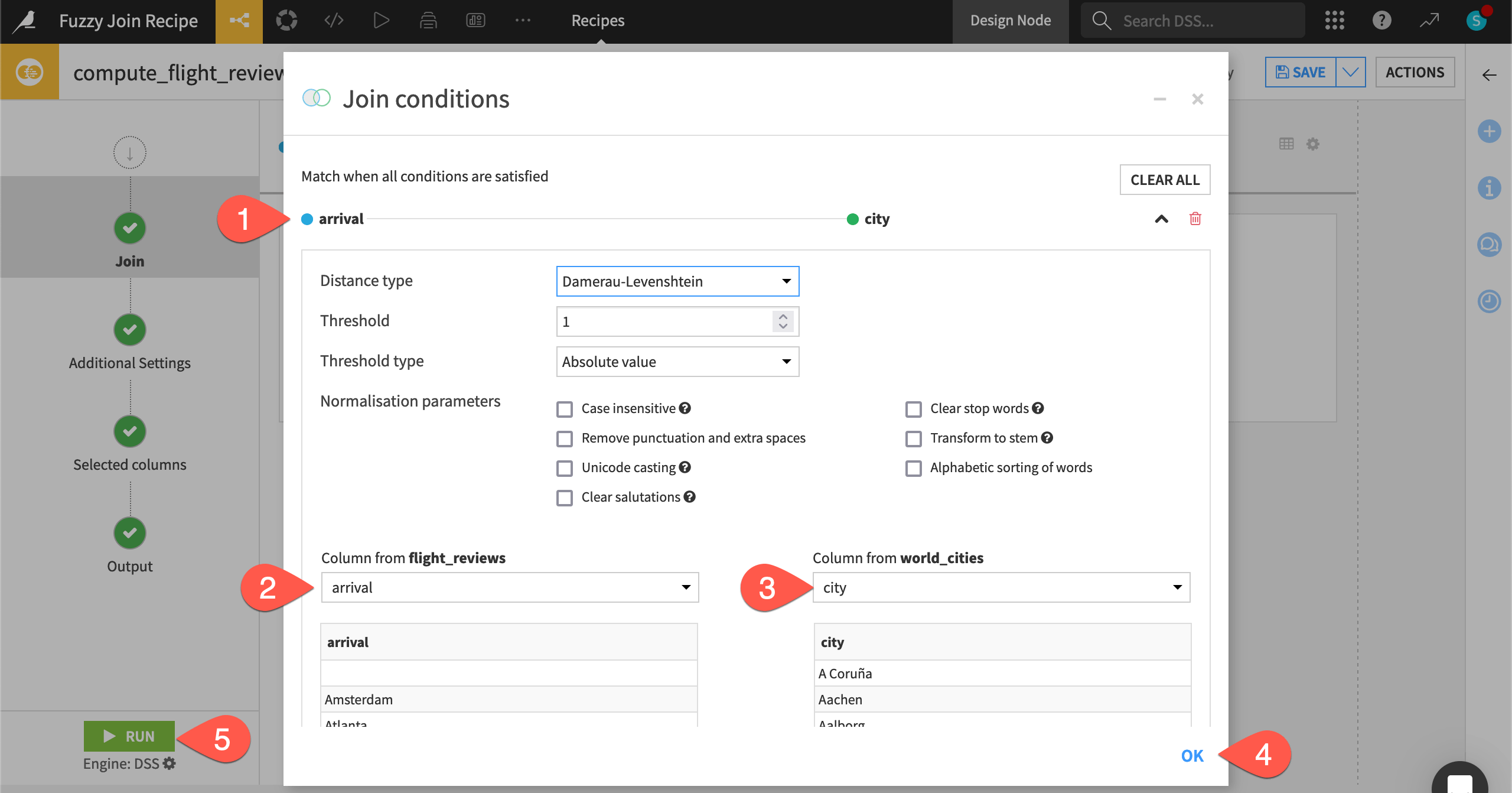Open the Distance type dropdown
This screenshot has width=1512, height=793.
pos(677,281)
